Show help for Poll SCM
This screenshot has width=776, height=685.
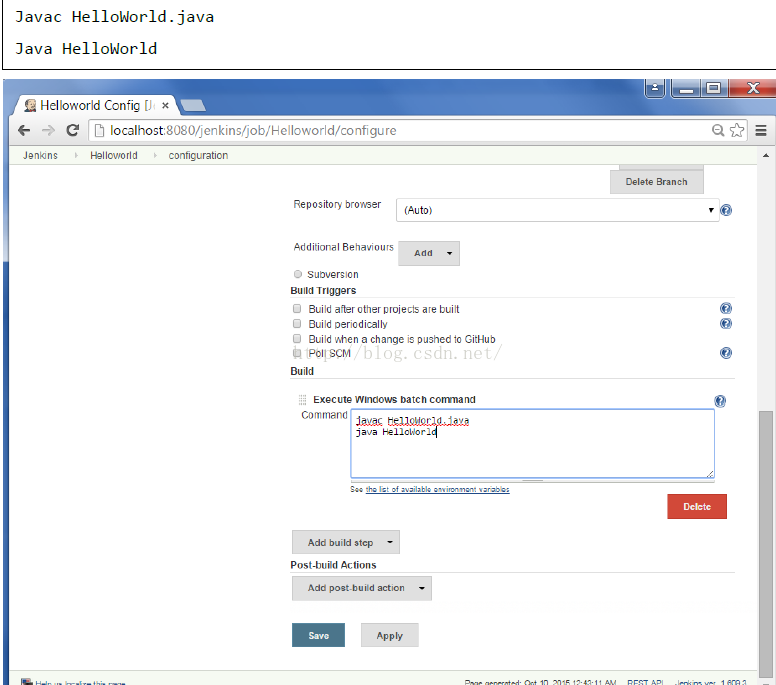726,353
